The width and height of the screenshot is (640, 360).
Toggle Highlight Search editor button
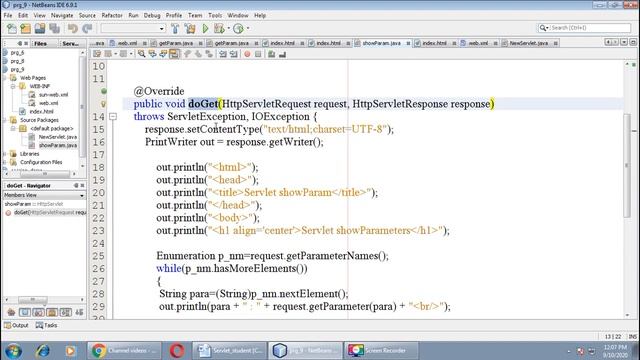(x=174, y=54)
